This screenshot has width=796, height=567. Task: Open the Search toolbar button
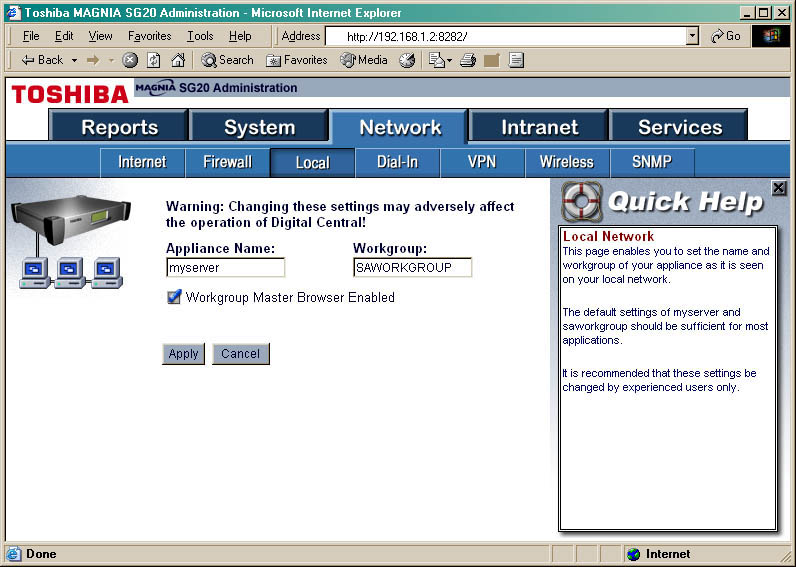coord(226,60)
